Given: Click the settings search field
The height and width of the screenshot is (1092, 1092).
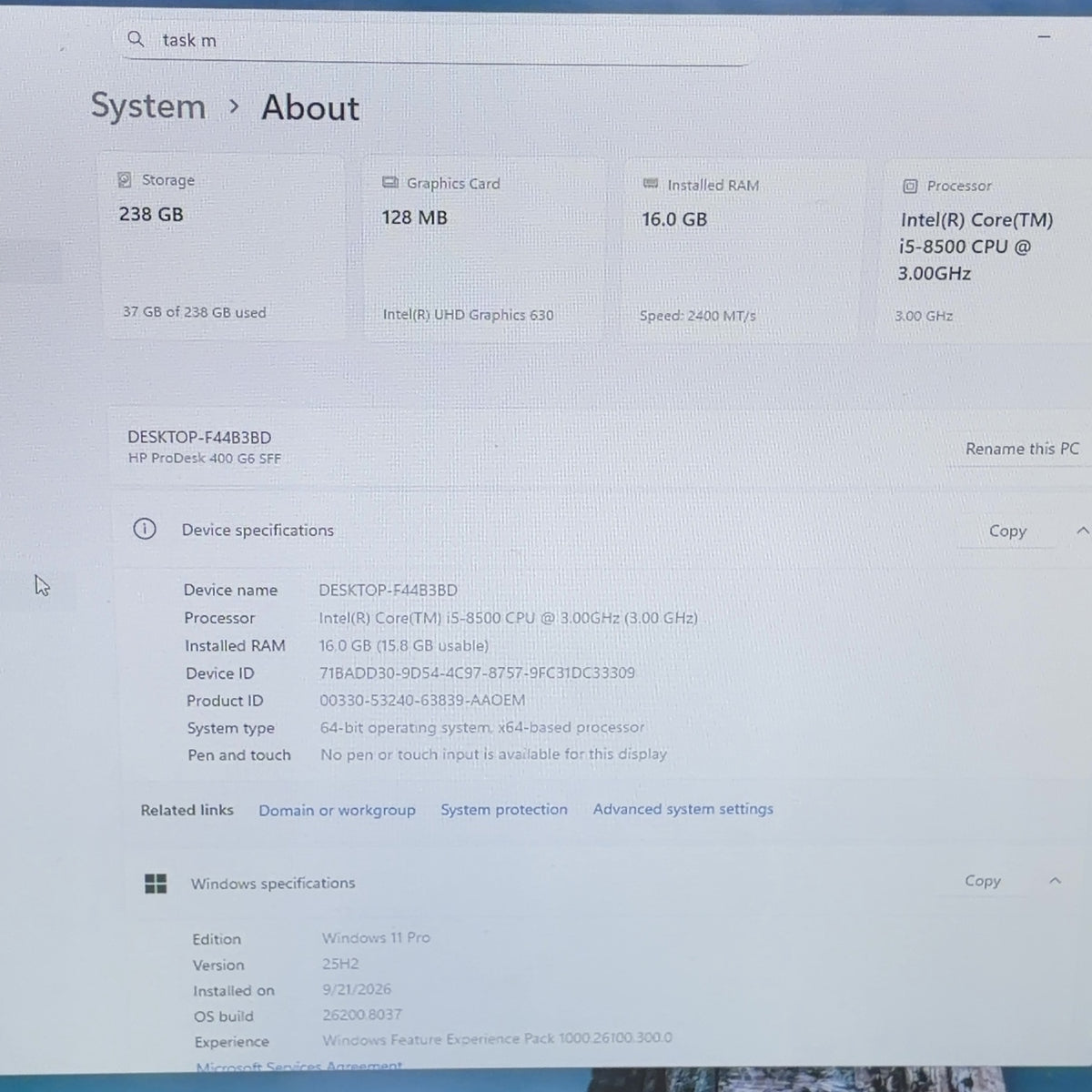Looking at the screenshot, I should click(437, 40).
